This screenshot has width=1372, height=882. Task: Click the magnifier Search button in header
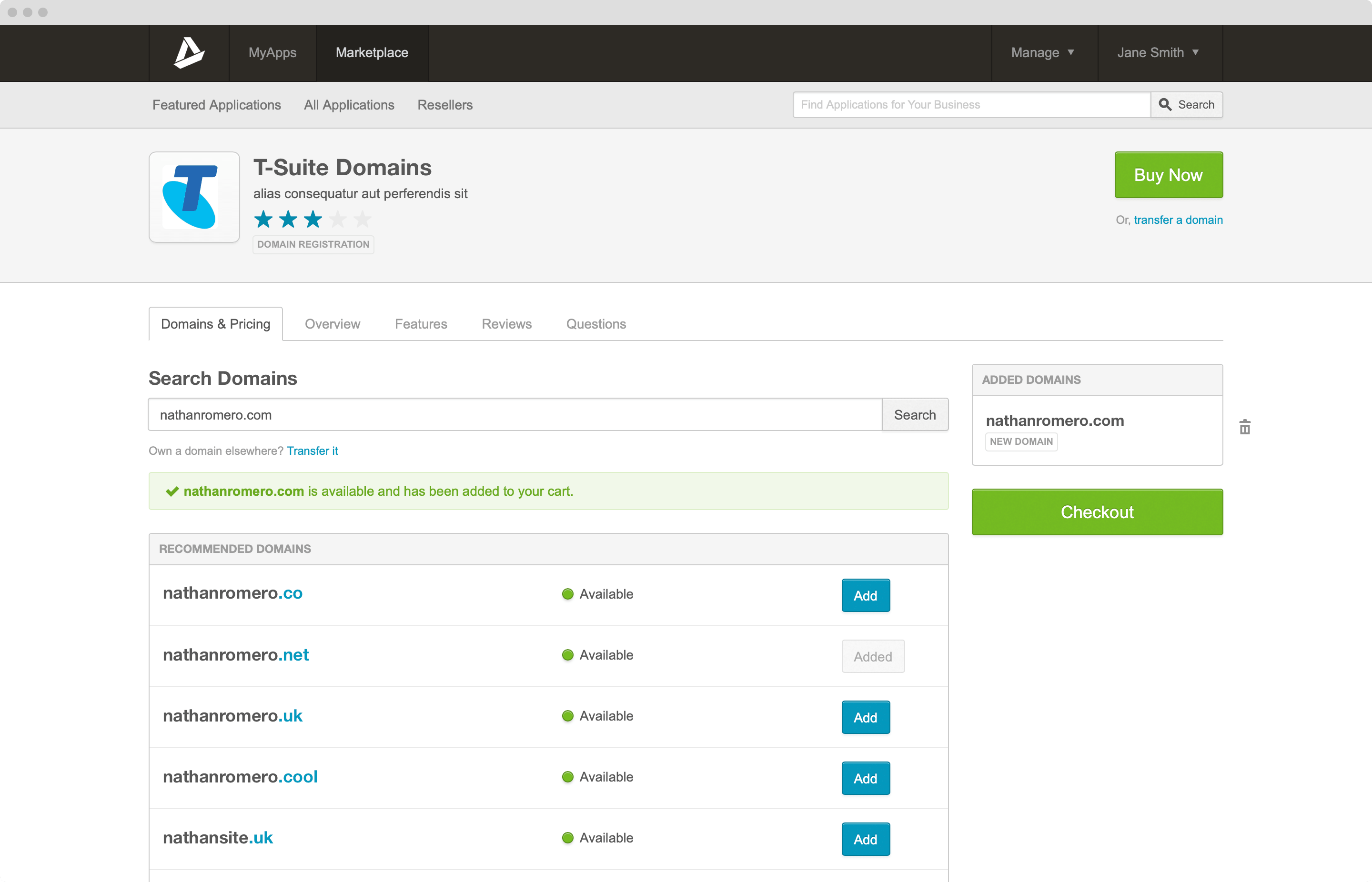1186,105
